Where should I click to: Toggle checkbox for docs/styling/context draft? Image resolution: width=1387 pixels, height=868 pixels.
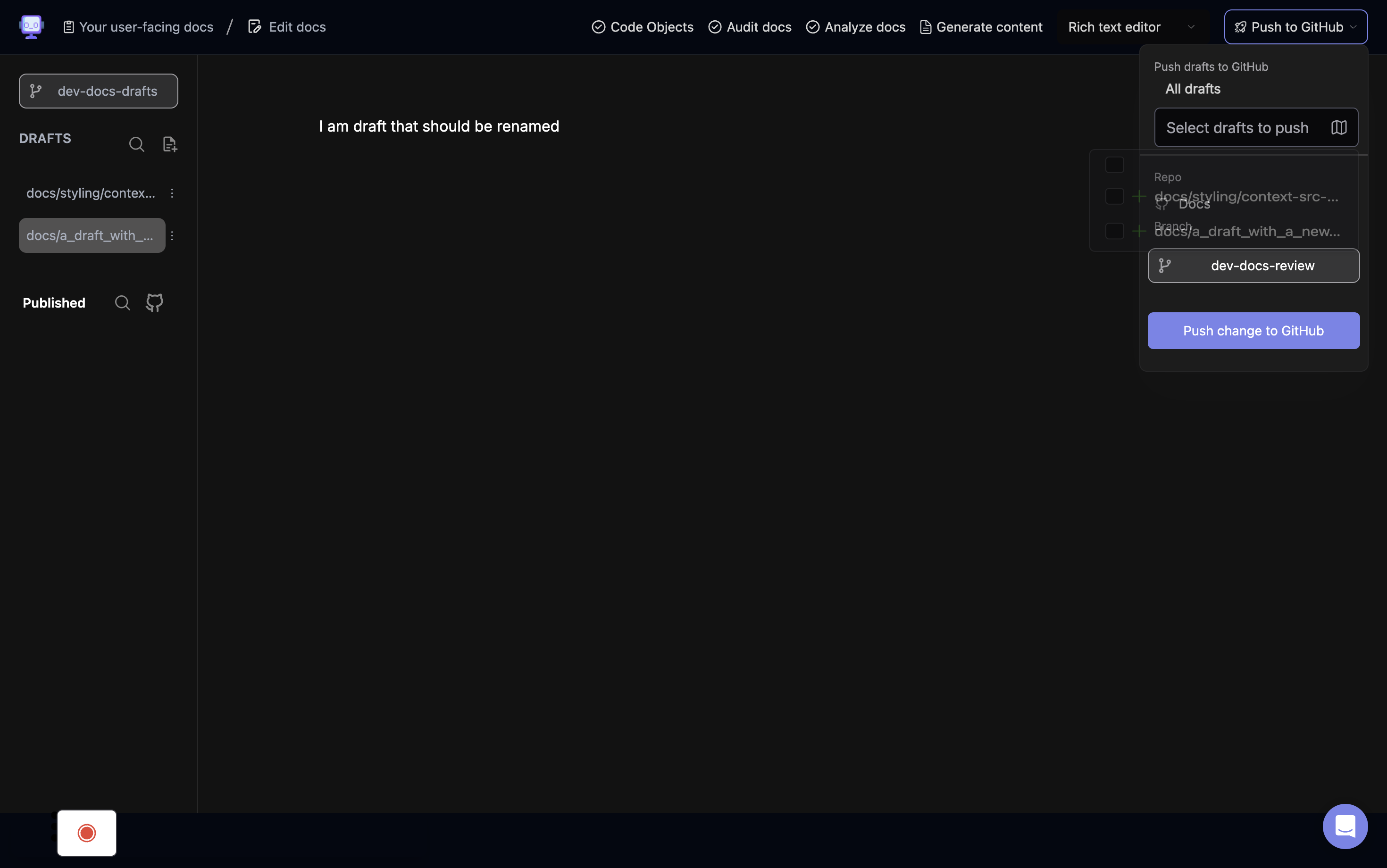tap(1113, 196)
